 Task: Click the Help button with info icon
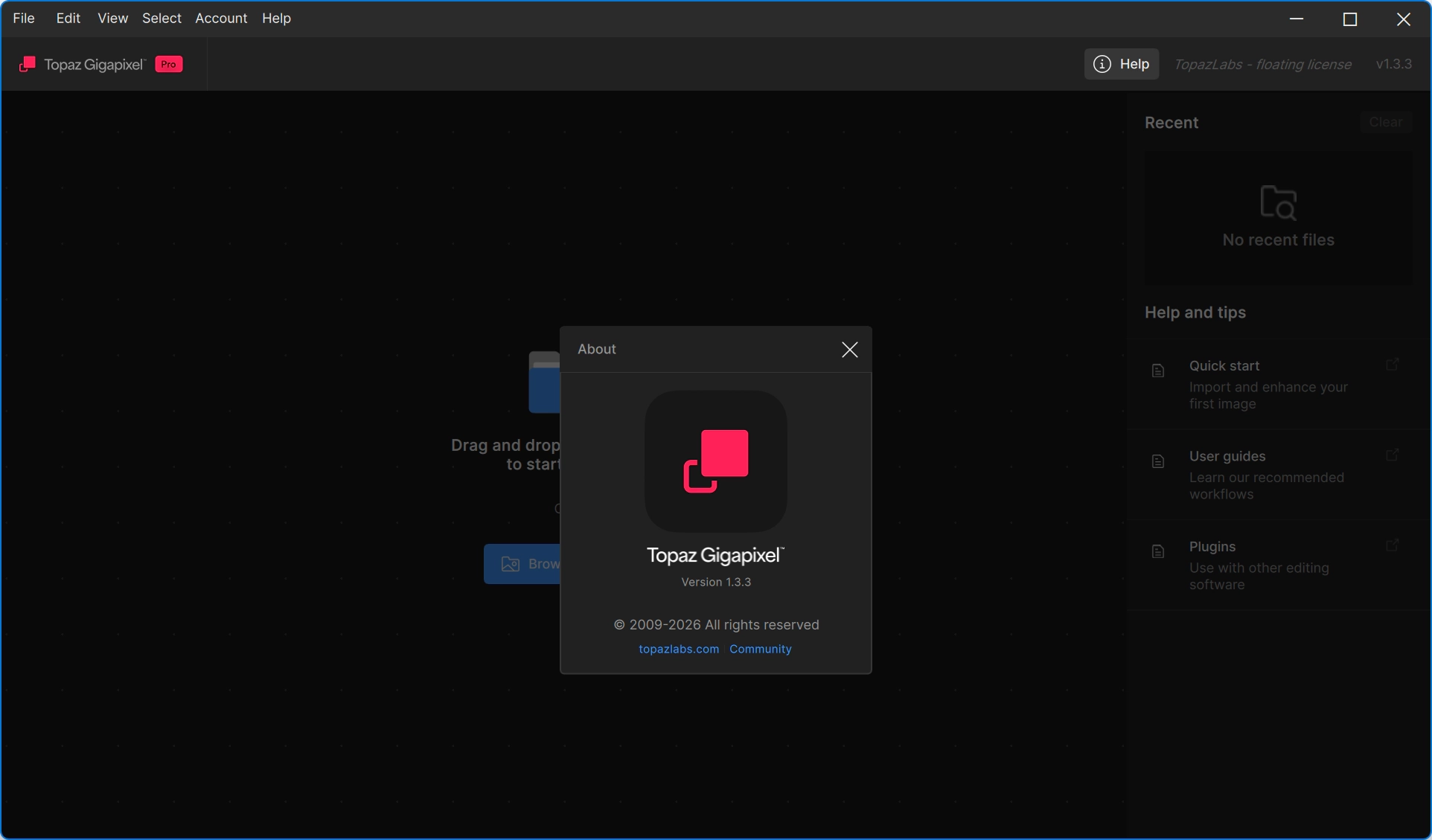coord(1121,64)
